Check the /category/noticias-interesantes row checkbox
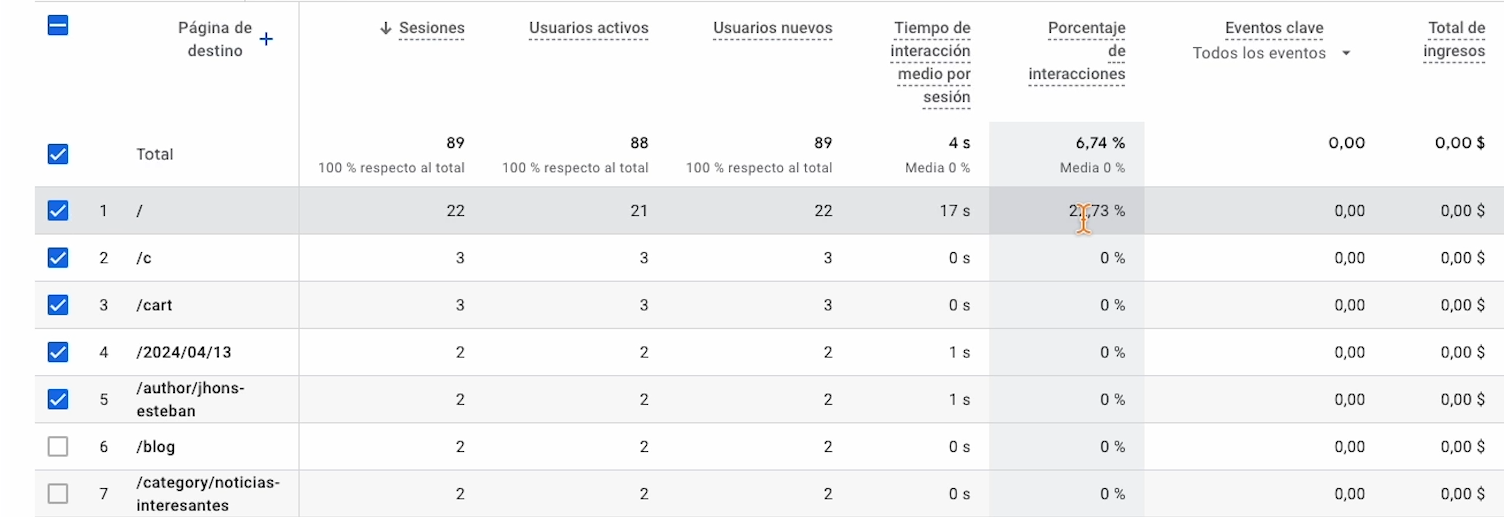The image size is (1504, 517). pyautogui.click(x=58, y=494)
